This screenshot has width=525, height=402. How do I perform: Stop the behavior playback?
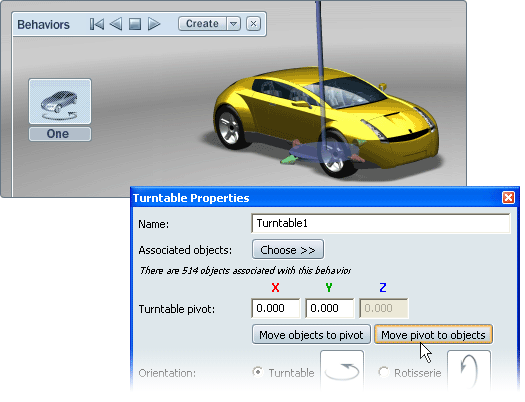coord(135,24)
